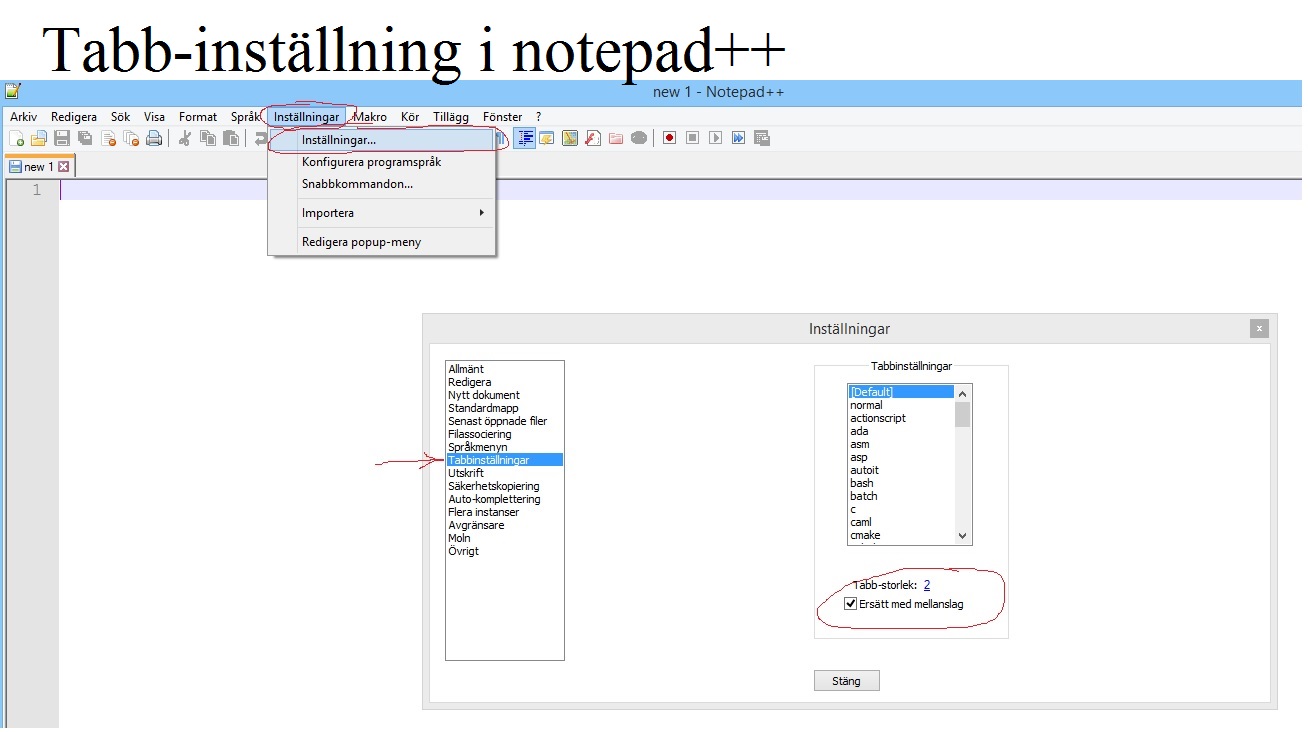The height and width of the screenshot is (732, 1308).
Task: Click the Print toolbar icon
Action: 154,139
